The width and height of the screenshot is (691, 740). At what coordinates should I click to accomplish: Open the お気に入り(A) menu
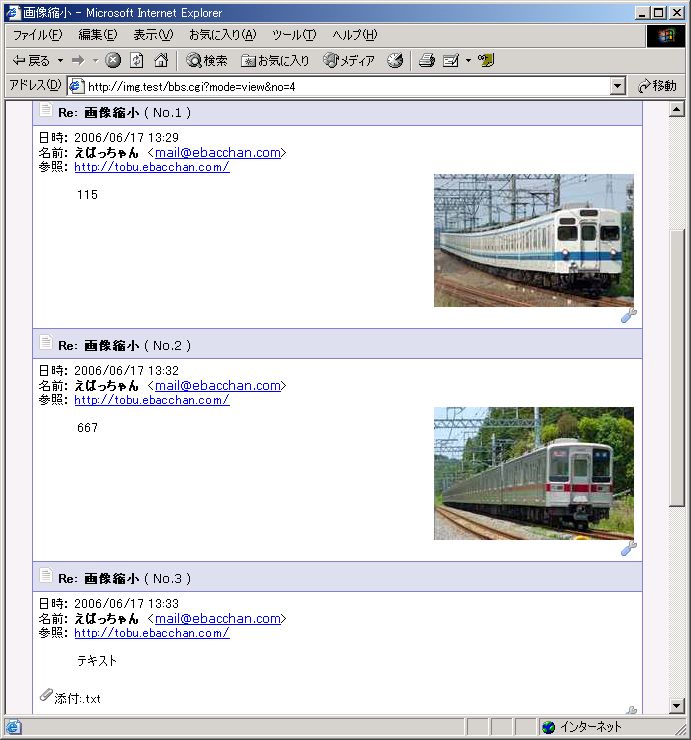coord(222,35)
